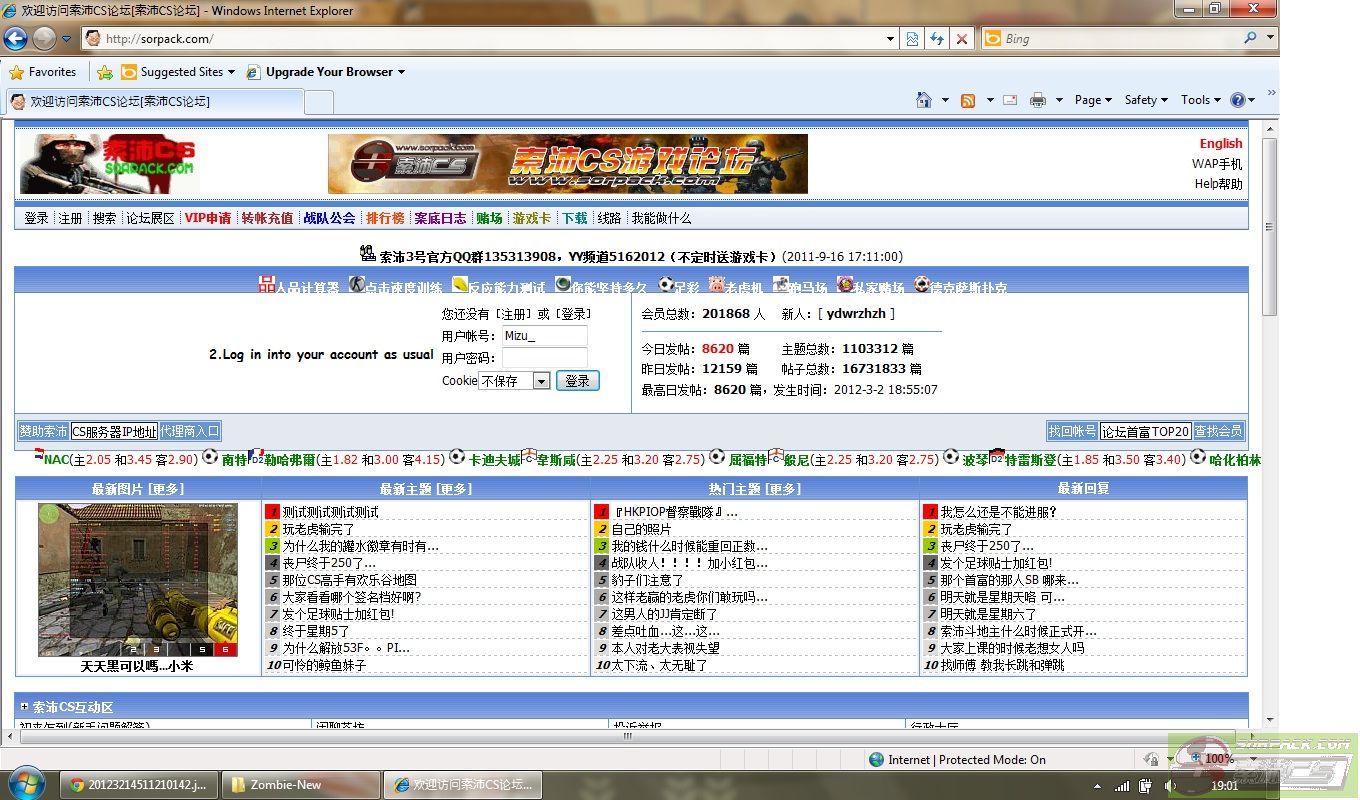Image resolution: width=1360 pixels, height=800 pixels.
Task: Select the 排行榜 navigation item
Action: pos(385,218)
